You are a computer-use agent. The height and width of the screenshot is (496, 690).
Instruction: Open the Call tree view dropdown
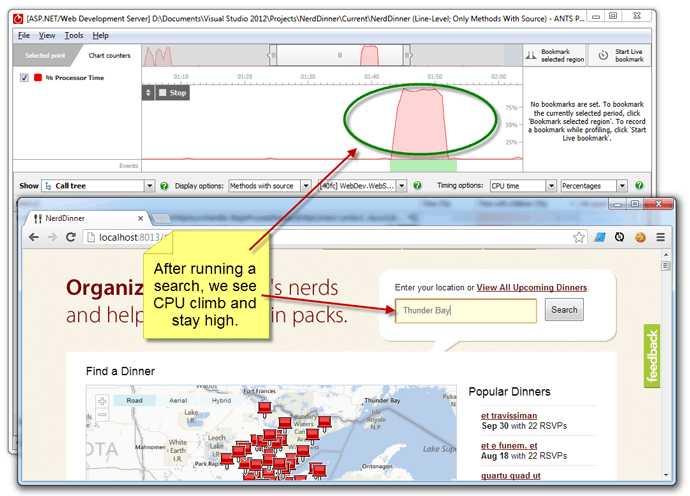point(96,186)
